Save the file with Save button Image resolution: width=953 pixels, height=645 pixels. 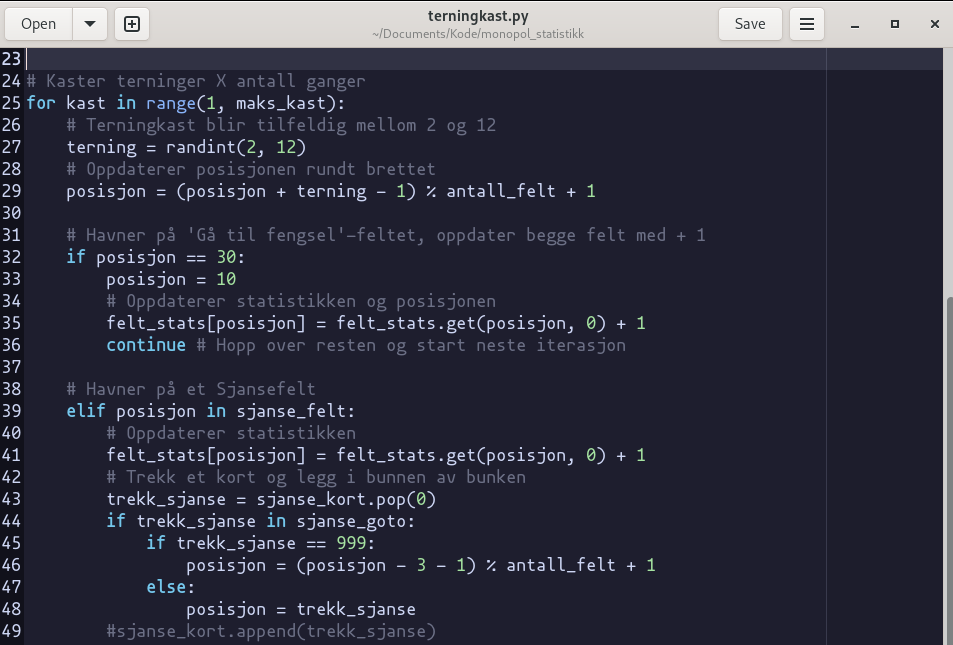(x=749, y=24)
